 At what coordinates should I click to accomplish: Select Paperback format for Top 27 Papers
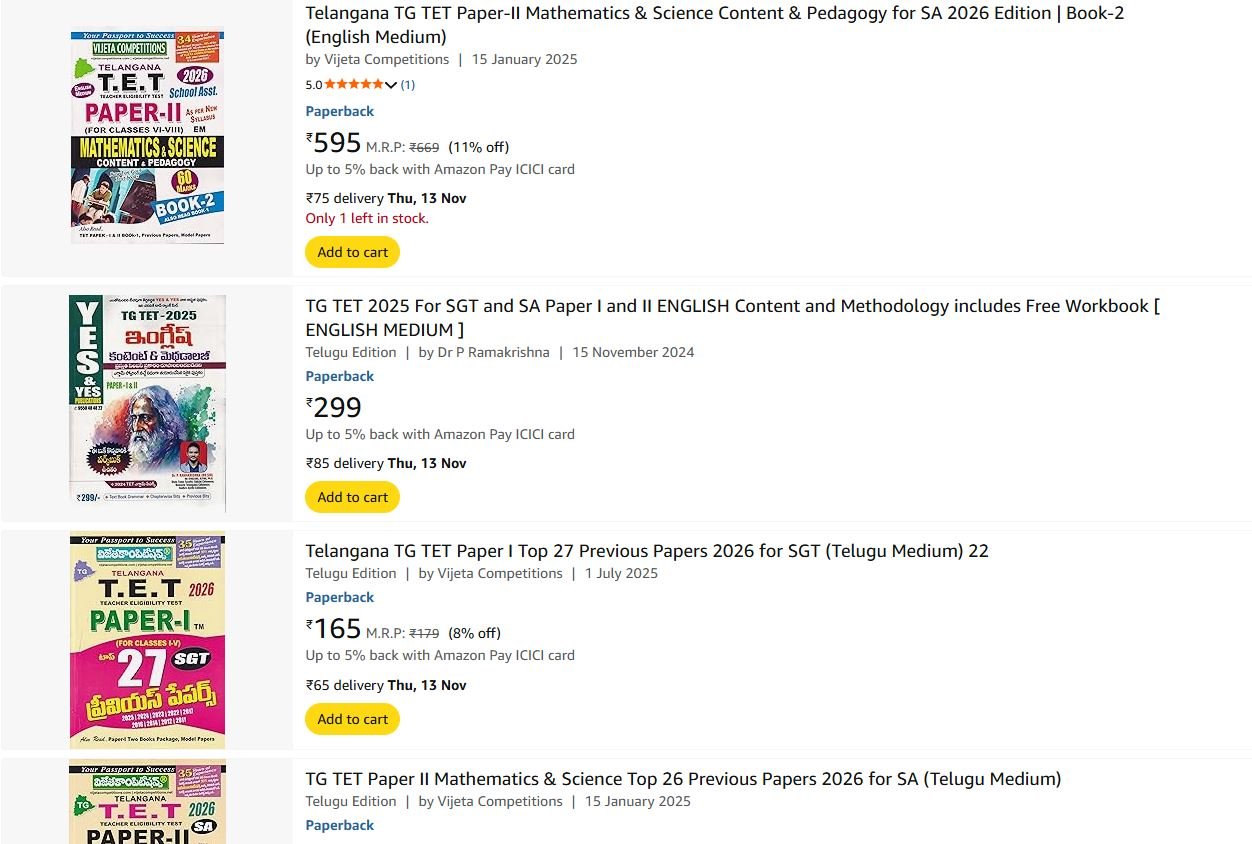click(339, 597)
